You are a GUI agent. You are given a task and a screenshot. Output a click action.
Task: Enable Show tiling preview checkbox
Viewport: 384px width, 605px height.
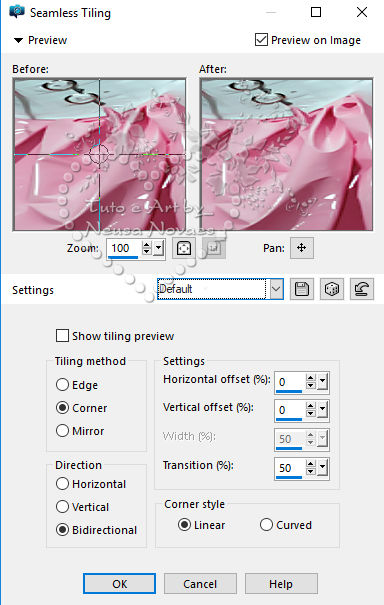pyautogui.click(x=62, y=336)
